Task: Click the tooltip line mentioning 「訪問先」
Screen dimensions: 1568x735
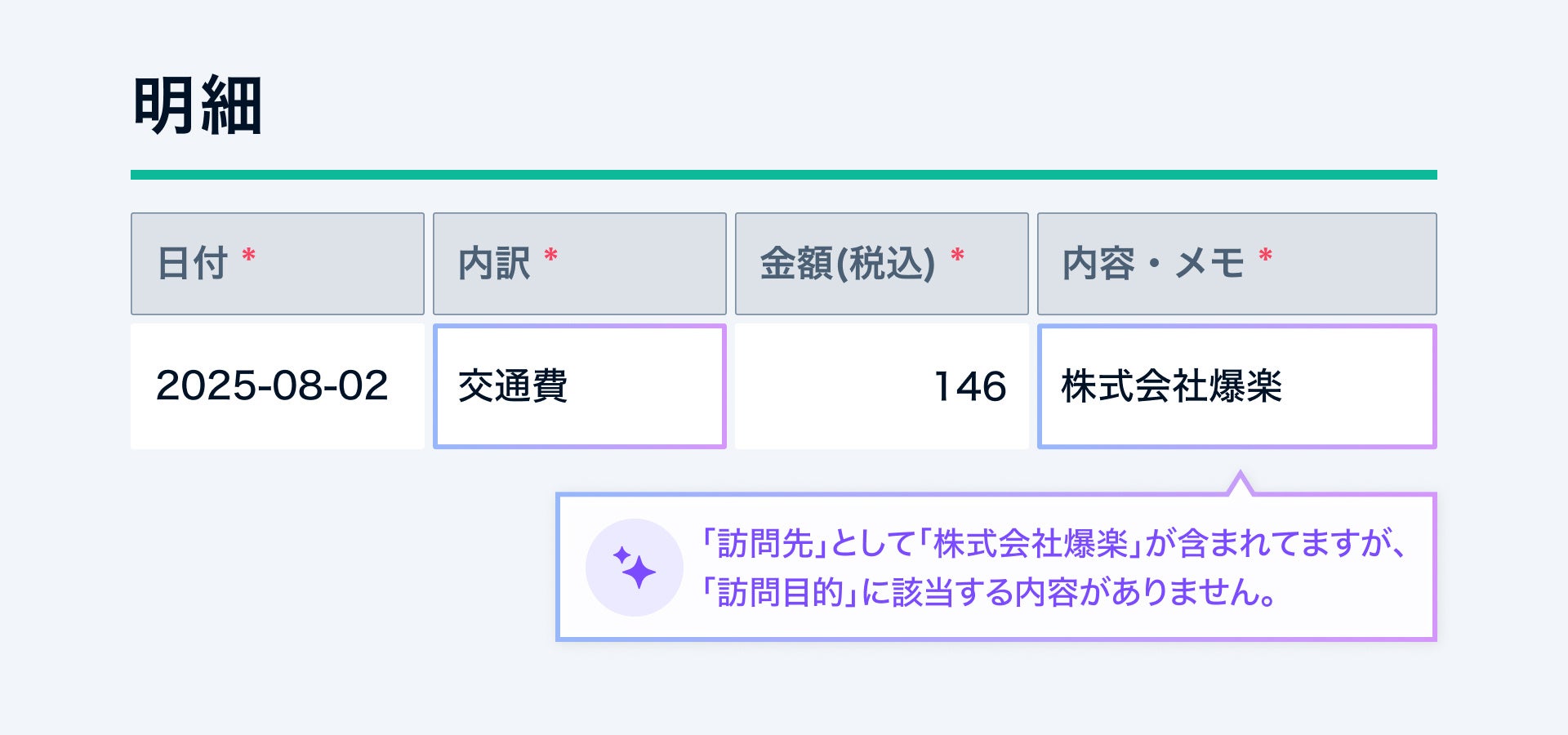Action: coord(1053,544)
